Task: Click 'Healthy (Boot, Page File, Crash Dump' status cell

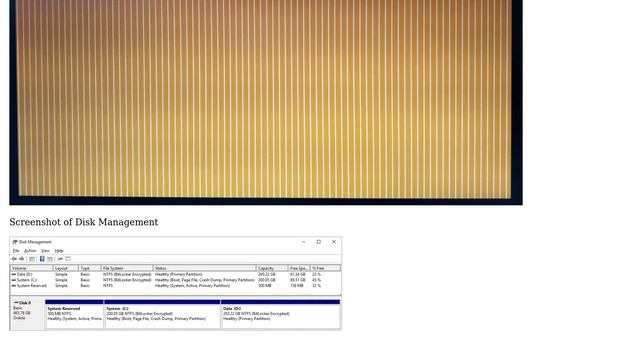Action: (204, 280)
